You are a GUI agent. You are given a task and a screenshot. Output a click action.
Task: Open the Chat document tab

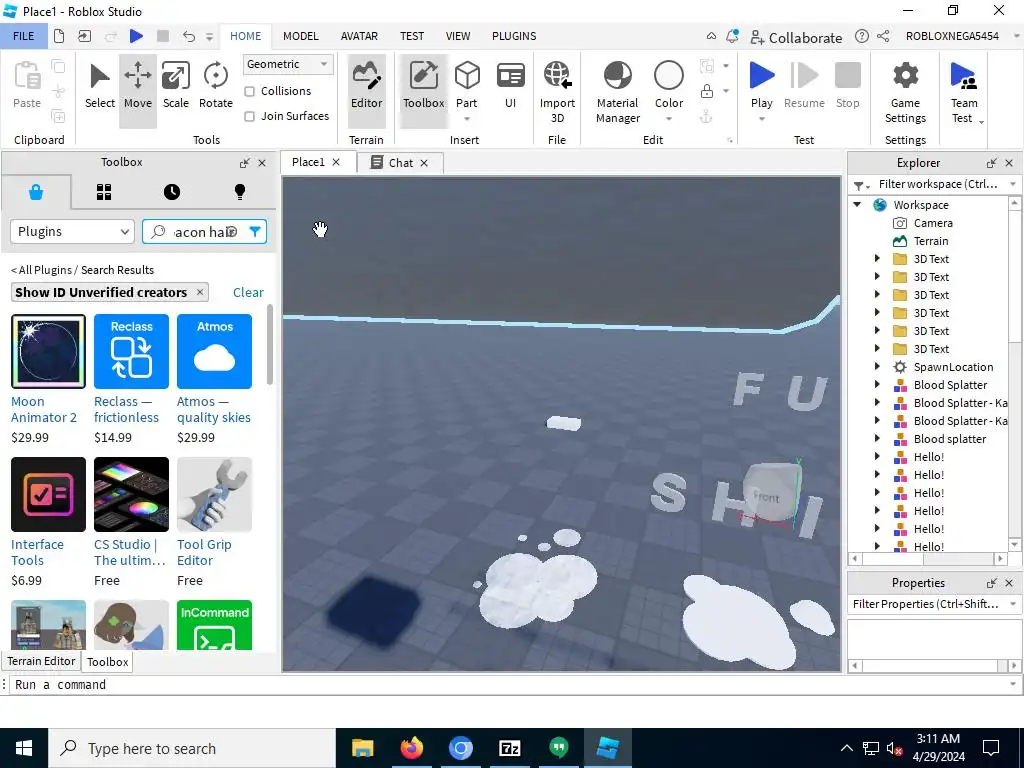[x=400, y=163]
